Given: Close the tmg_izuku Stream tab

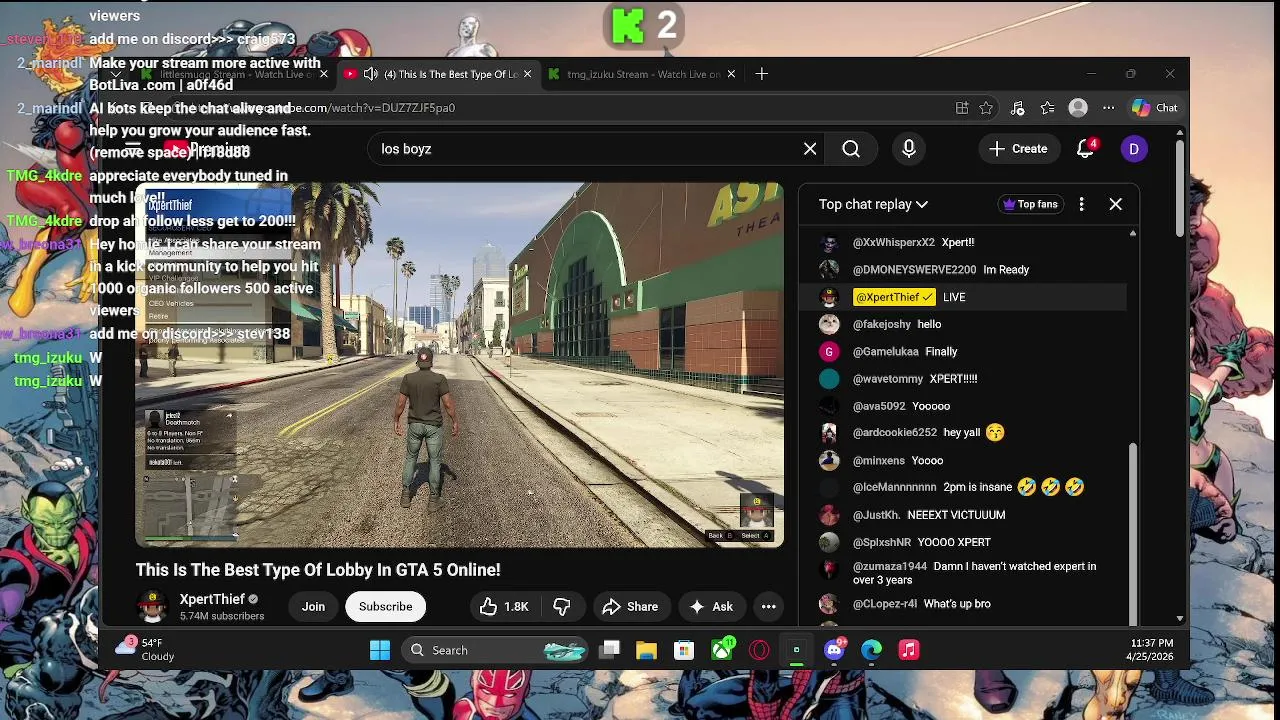Looking at the screenshot, I should (x=731, y=74).
